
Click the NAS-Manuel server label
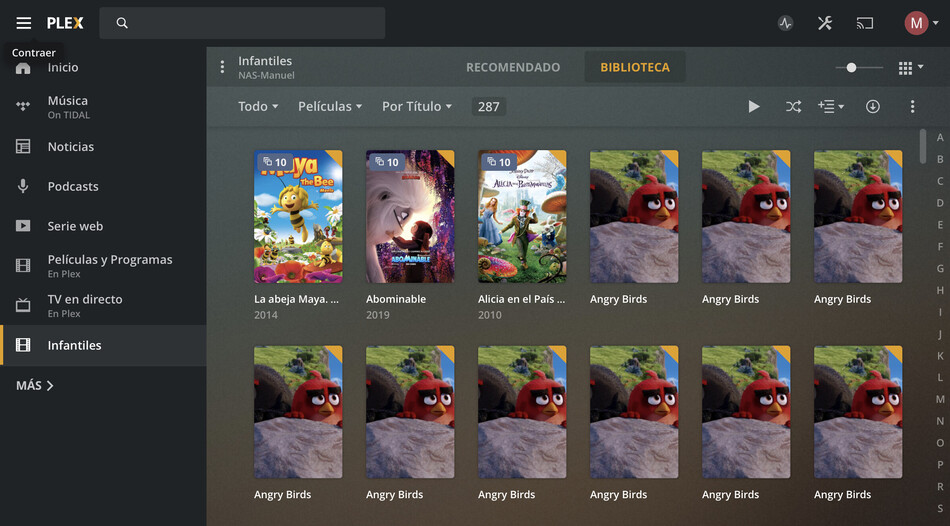(266, 76)
